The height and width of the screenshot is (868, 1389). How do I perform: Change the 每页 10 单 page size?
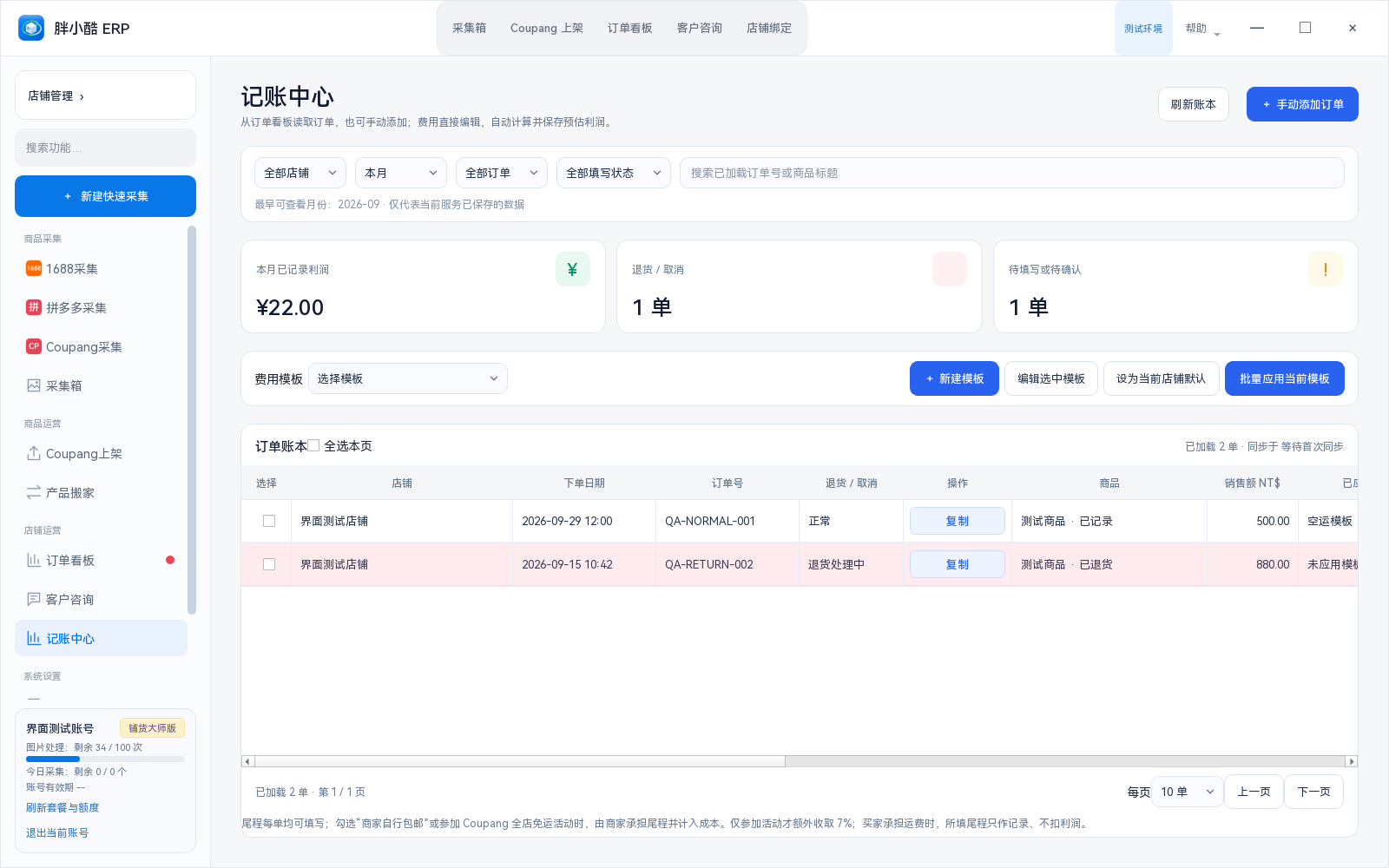pos(1188,792)
